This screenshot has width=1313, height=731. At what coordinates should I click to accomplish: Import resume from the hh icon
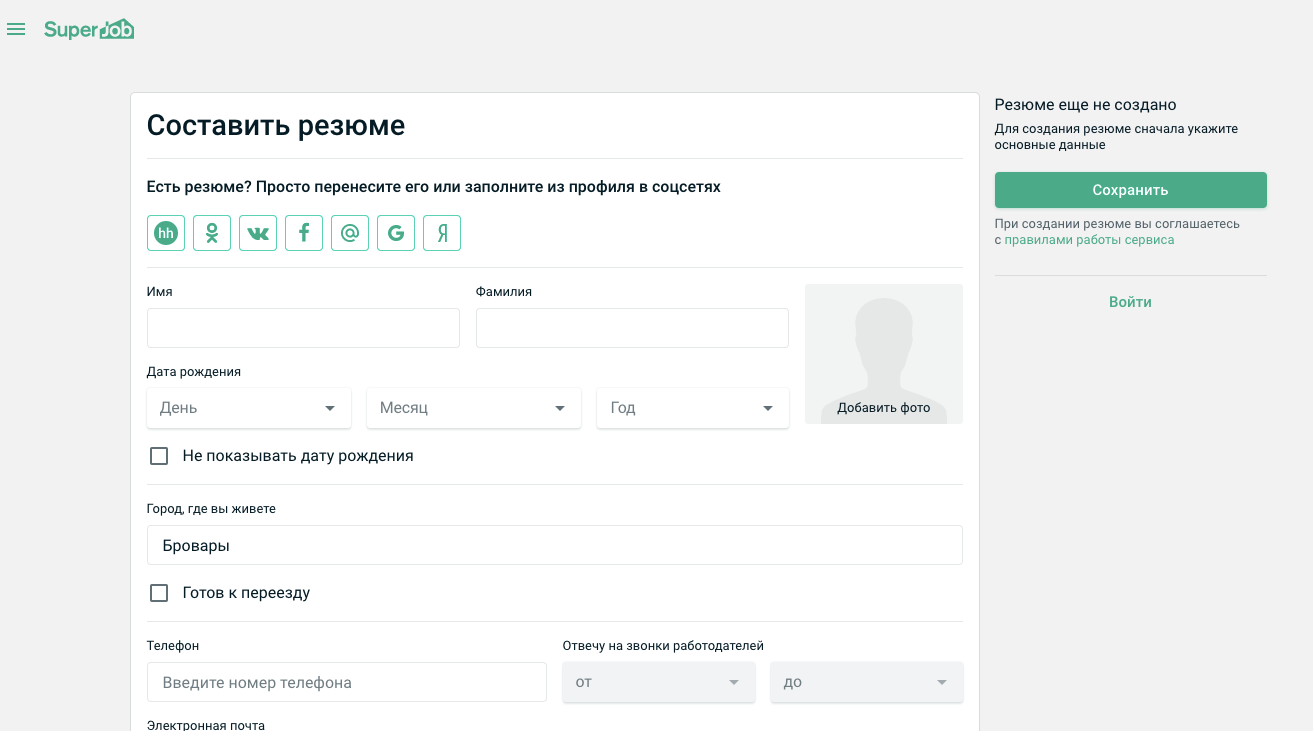(x=166, y=233)
